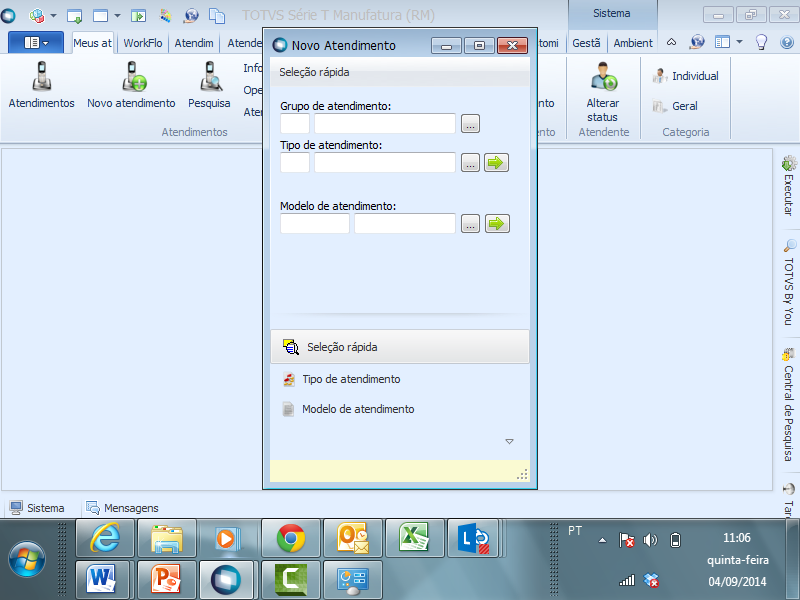Switch to the Ambient ribbon tab
The height and width of the screenshot is (600, 800).
(x=633, y=43)
